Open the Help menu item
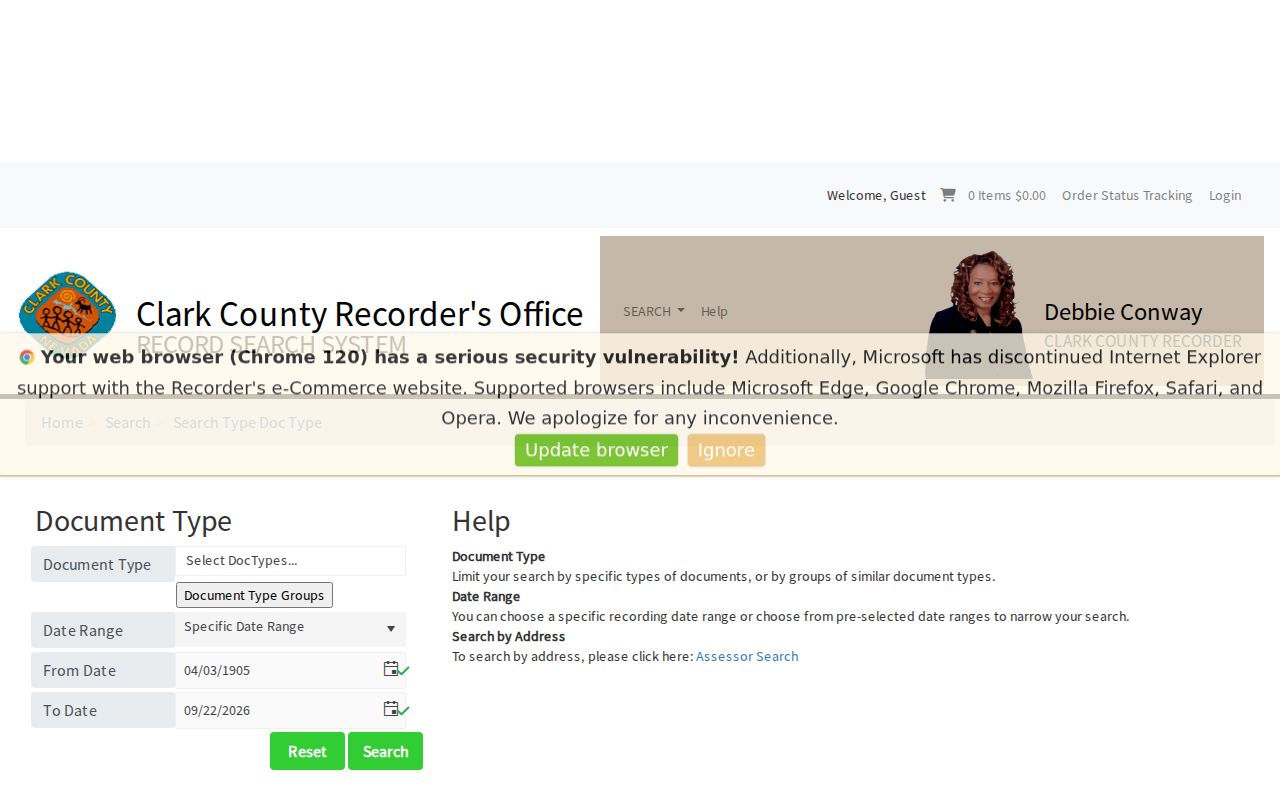 (714, 311)
